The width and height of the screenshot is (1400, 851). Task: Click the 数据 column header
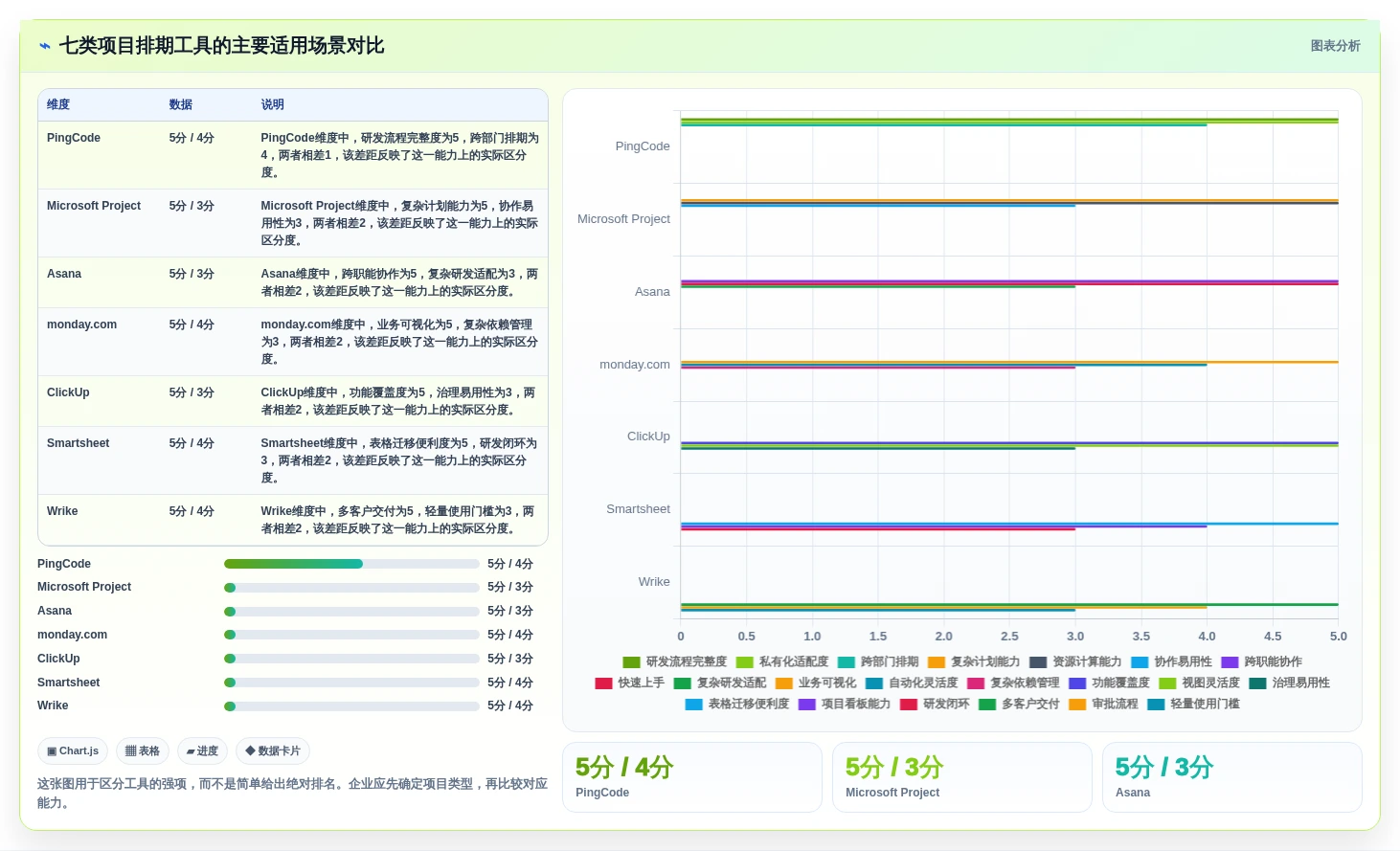(181, 105)
